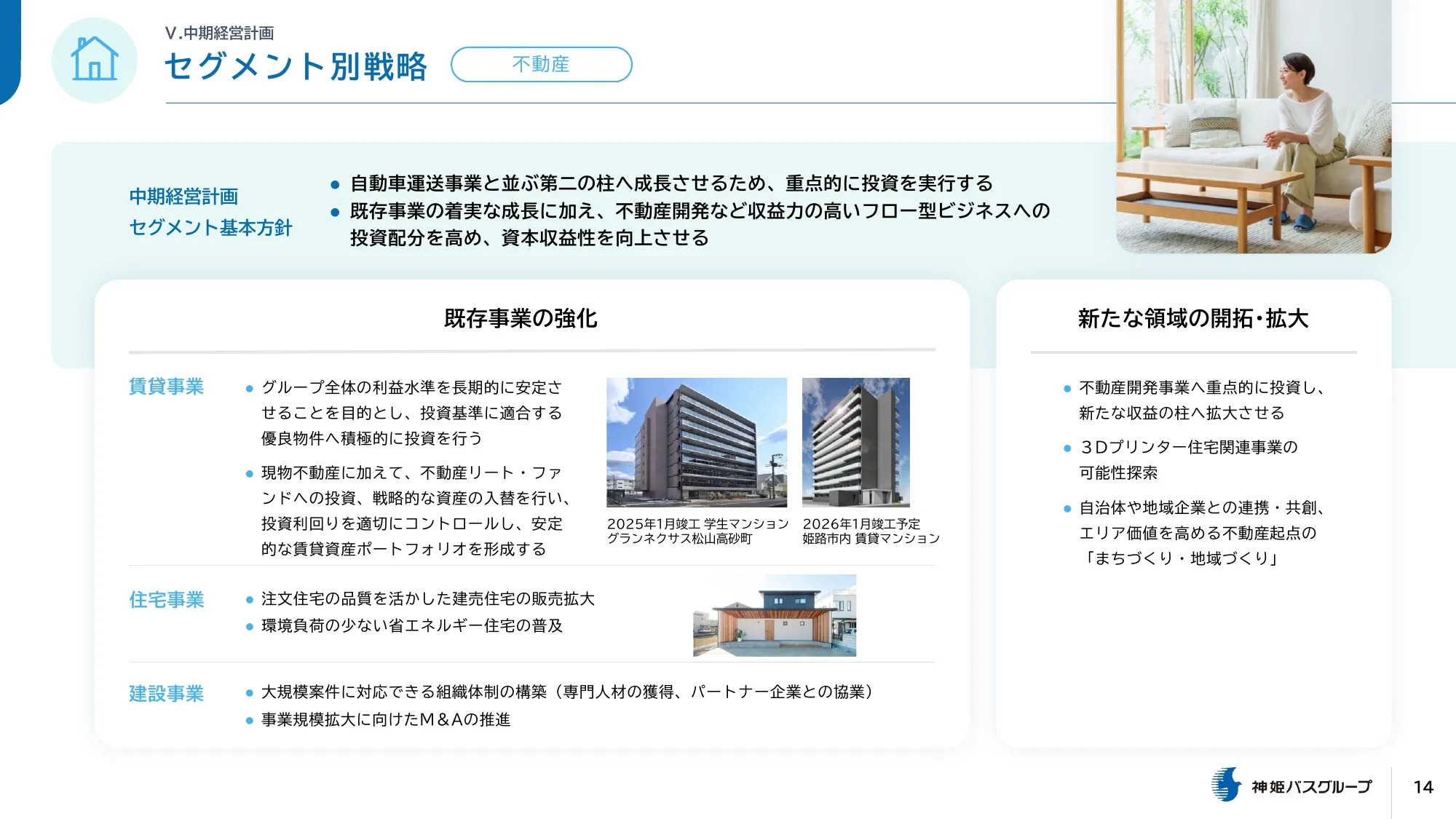This screenshot has width=1456, height=819.
Task: Click the 賃貸事業 label
Action: point(166,387)
